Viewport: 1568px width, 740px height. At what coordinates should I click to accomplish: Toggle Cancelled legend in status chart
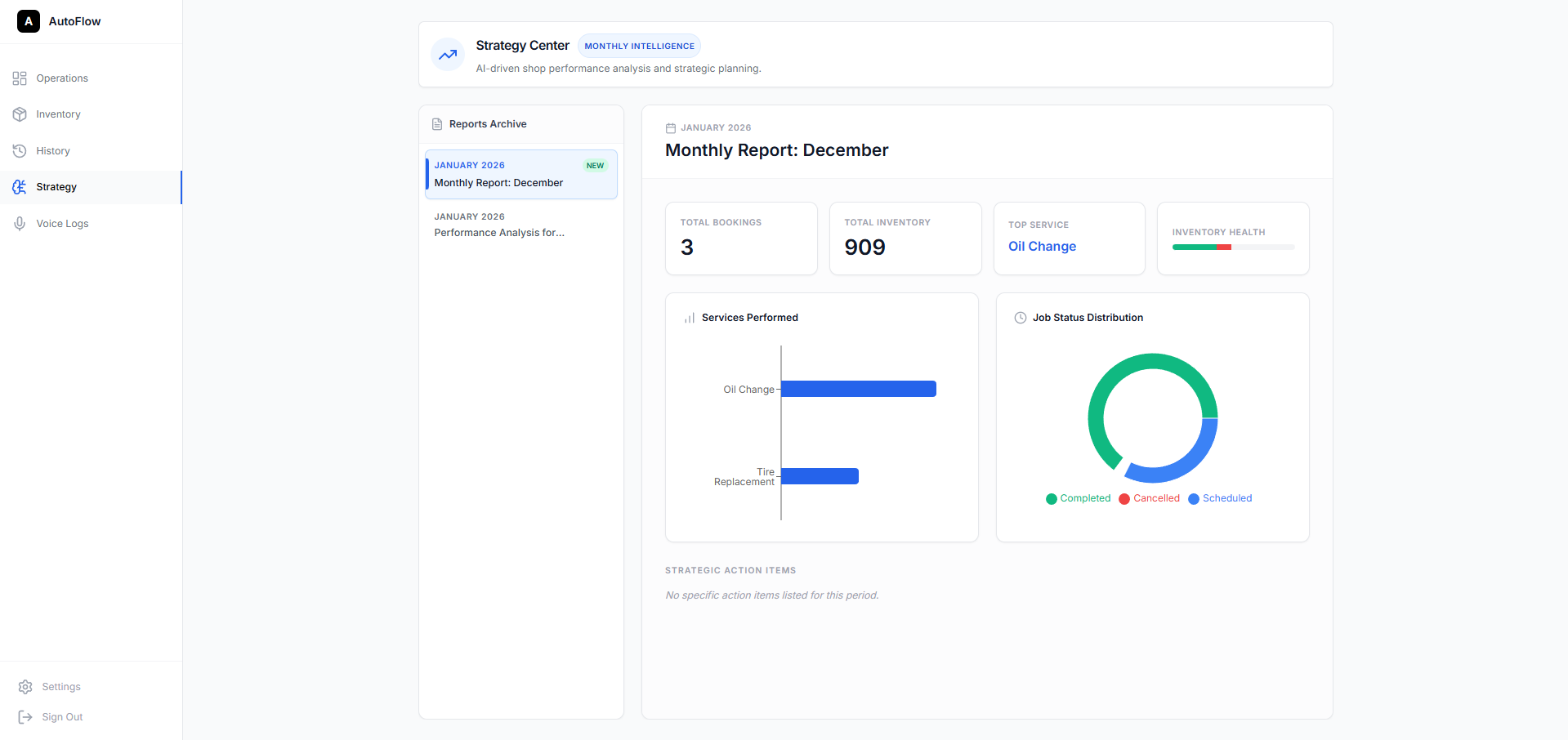[x=1149, y=498]
